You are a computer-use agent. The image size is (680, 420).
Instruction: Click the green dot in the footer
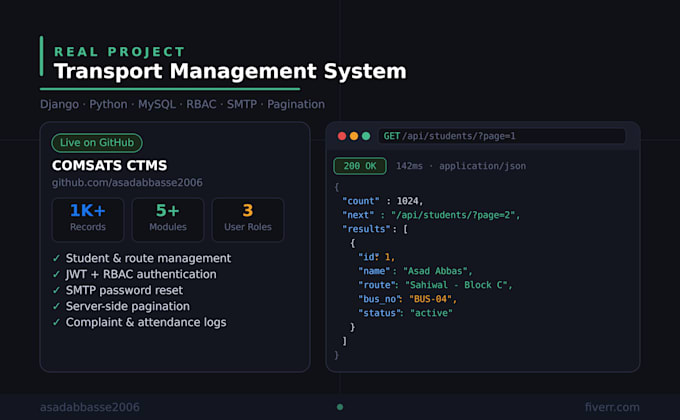pyautogui.click(x=340, y=407)
